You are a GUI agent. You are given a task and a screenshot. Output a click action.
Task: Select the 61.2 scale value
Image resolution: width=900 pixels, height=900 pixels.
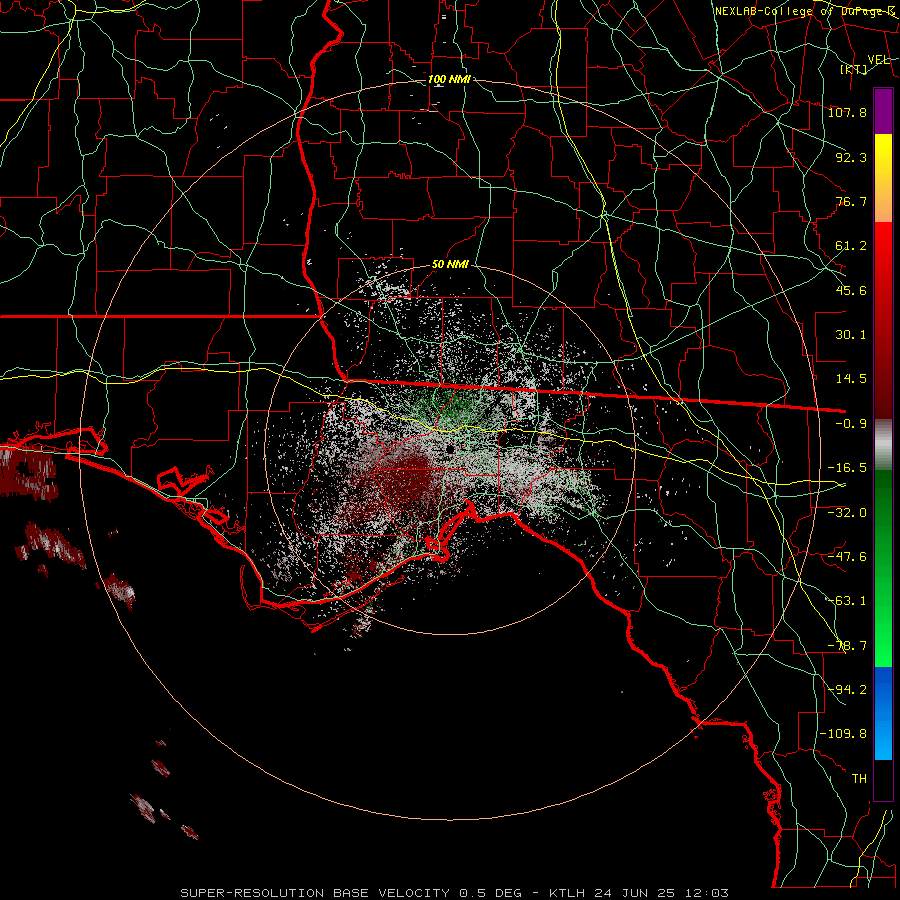point(851,246)
